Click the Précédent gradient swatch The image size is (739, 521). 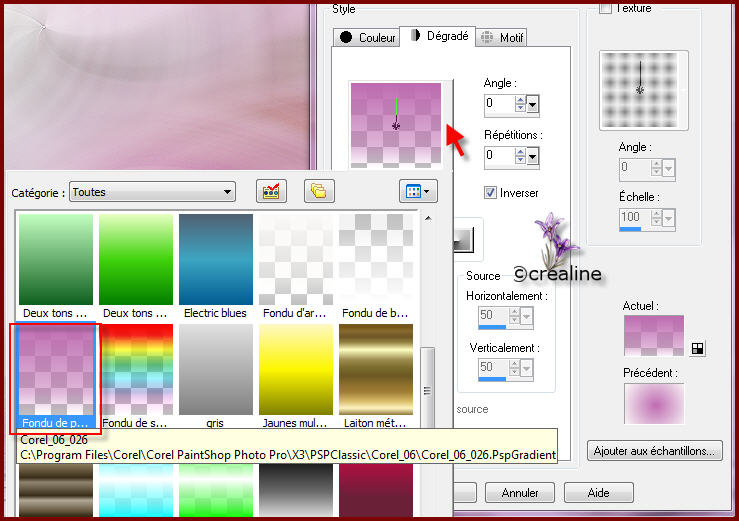tap(654, 403)
